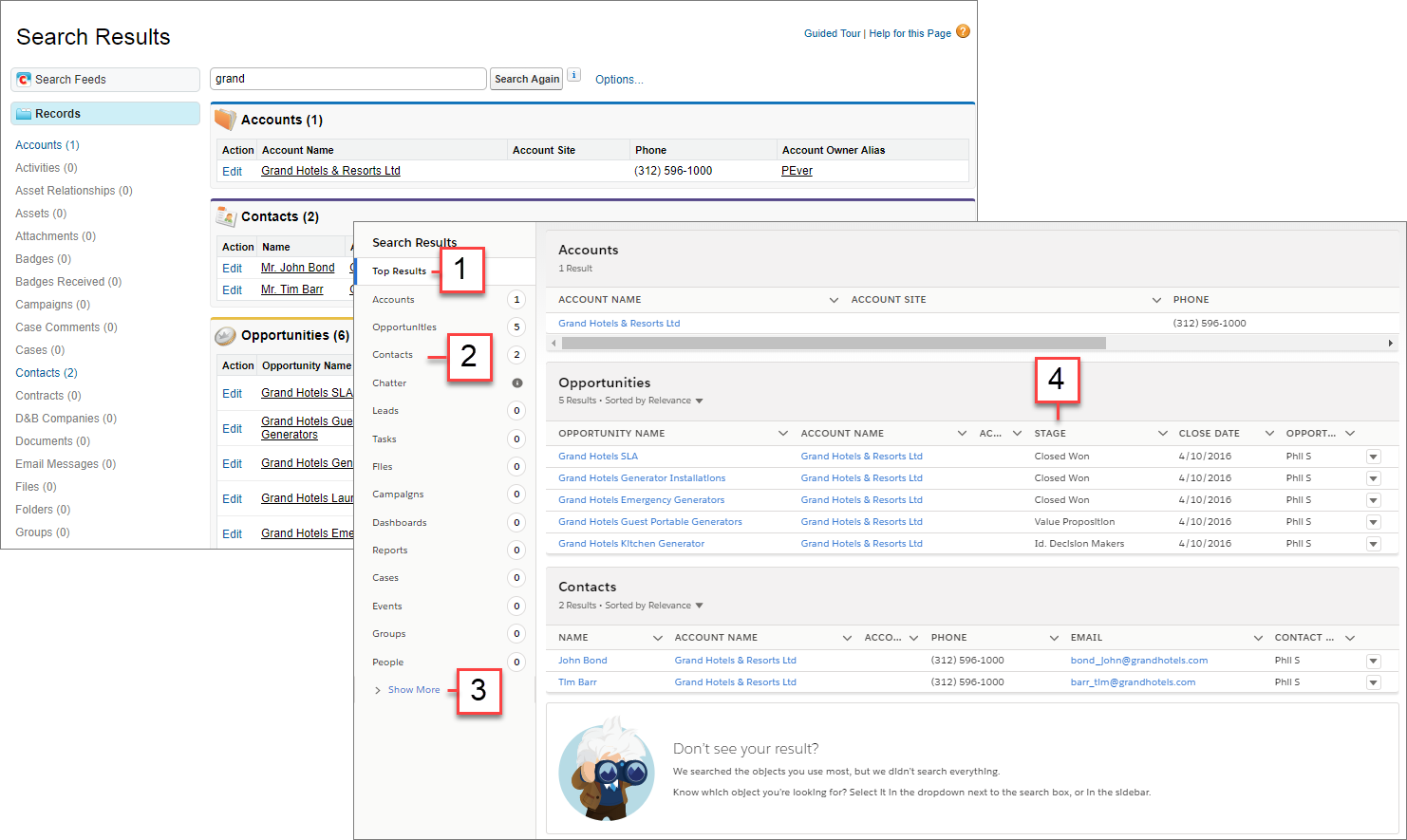Image resolution: width=1407 pixels, height=840 pixels.
Task: Open bond_john@grandhotels.com email link
Action: coord(1139,661)
